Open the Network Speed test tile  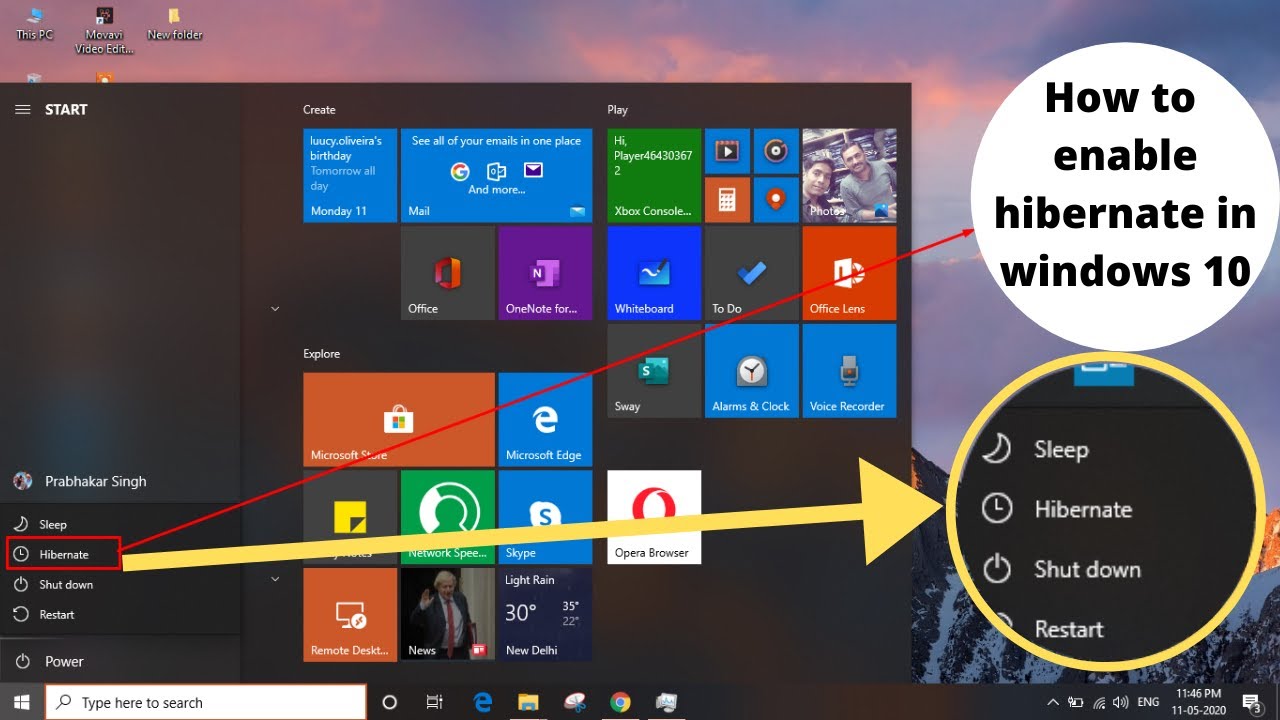click(448, 518)
